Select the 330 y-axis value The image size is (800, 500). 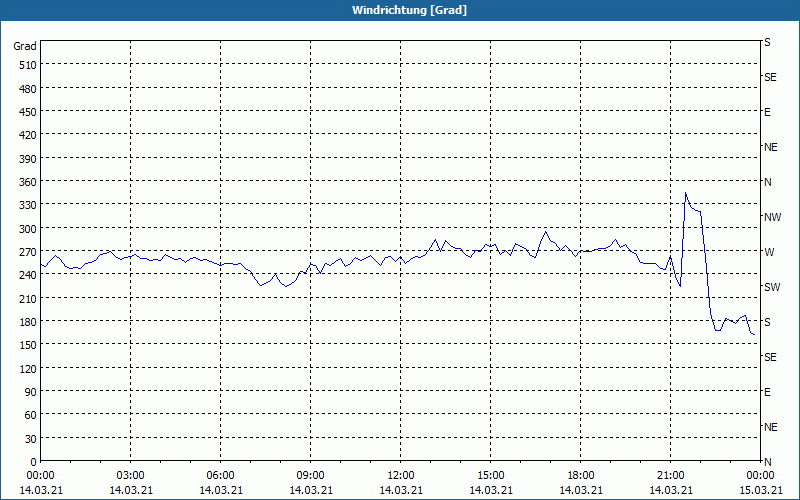pos(28,205)
